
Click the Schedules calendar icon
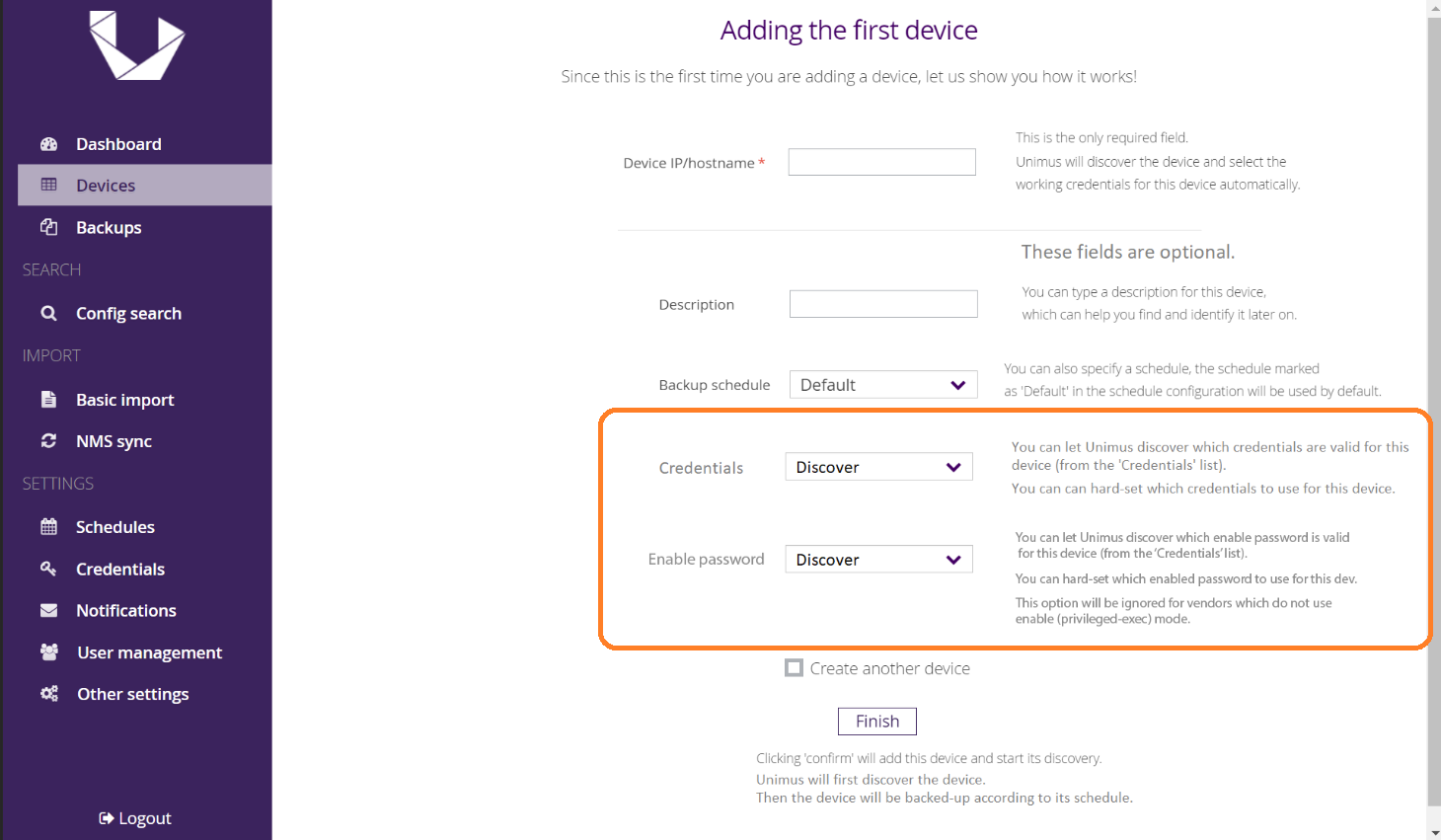tap(48, 526)
